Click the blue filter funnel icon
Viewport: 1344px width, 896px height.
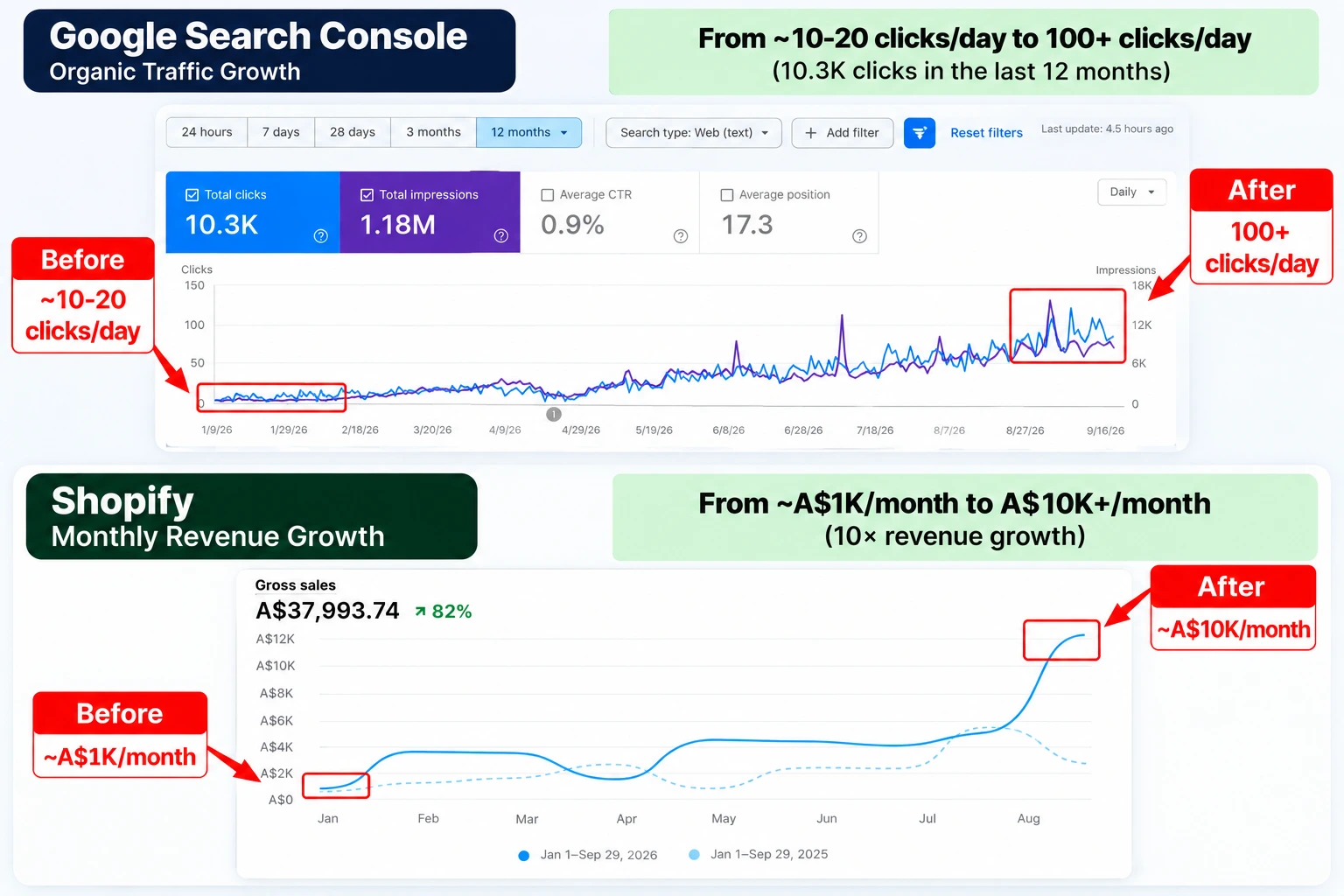click(x=920, y=133)
